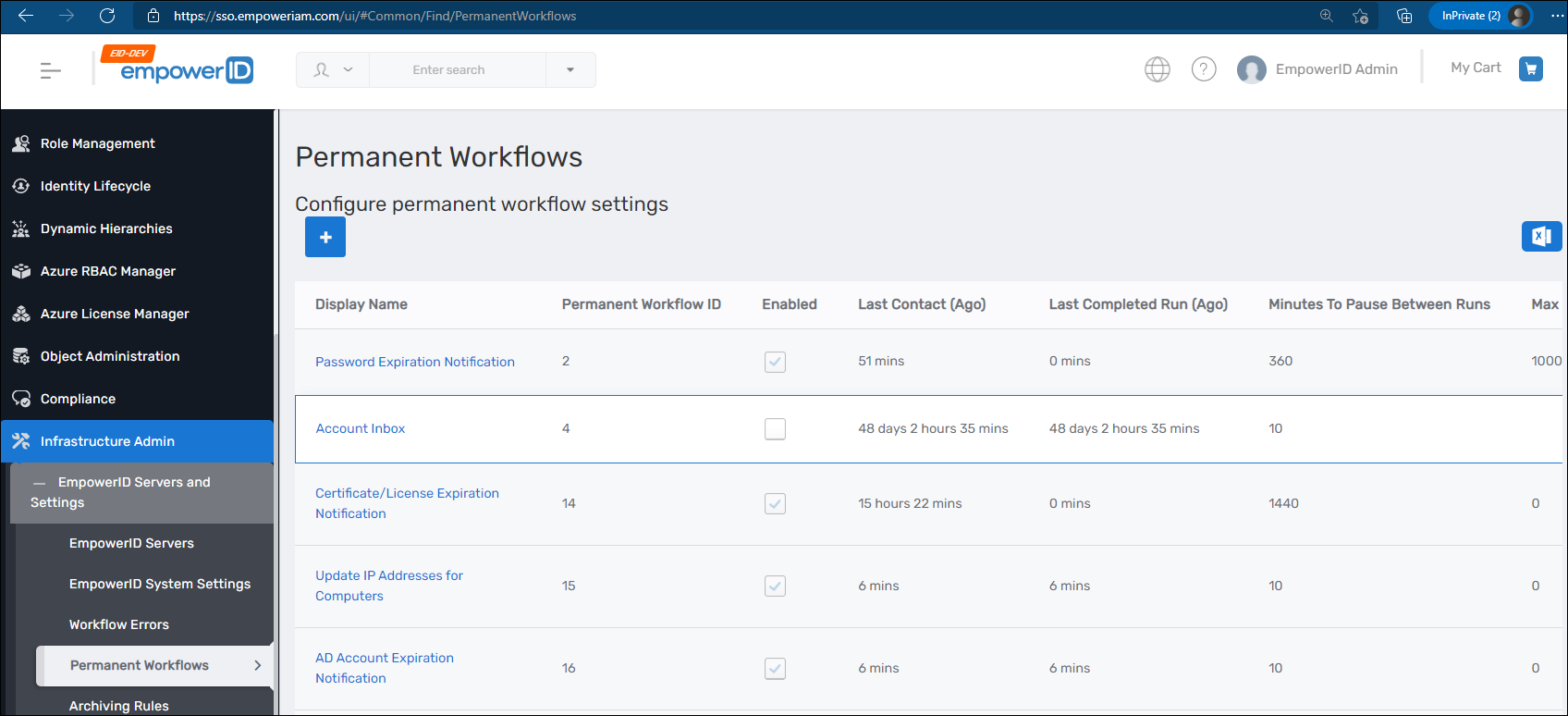Screen dimensions: 1568x716
Task: Click the Enter search field
Action: click(x=458, y=70)
